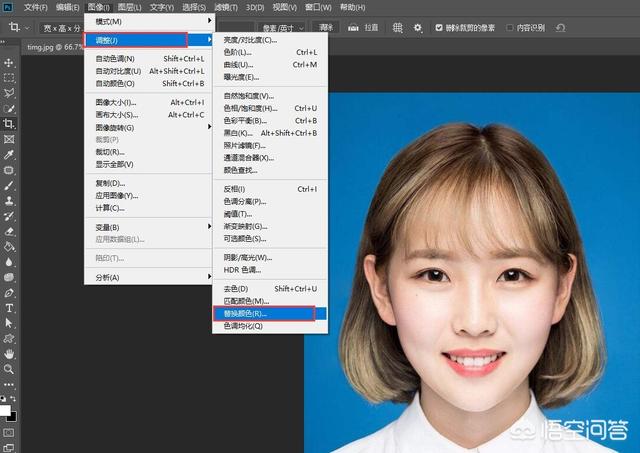640x453 pixels.
Task: Toggle Quick Mask mode icon
Action: pyautogui.click(x=9, y=433)
